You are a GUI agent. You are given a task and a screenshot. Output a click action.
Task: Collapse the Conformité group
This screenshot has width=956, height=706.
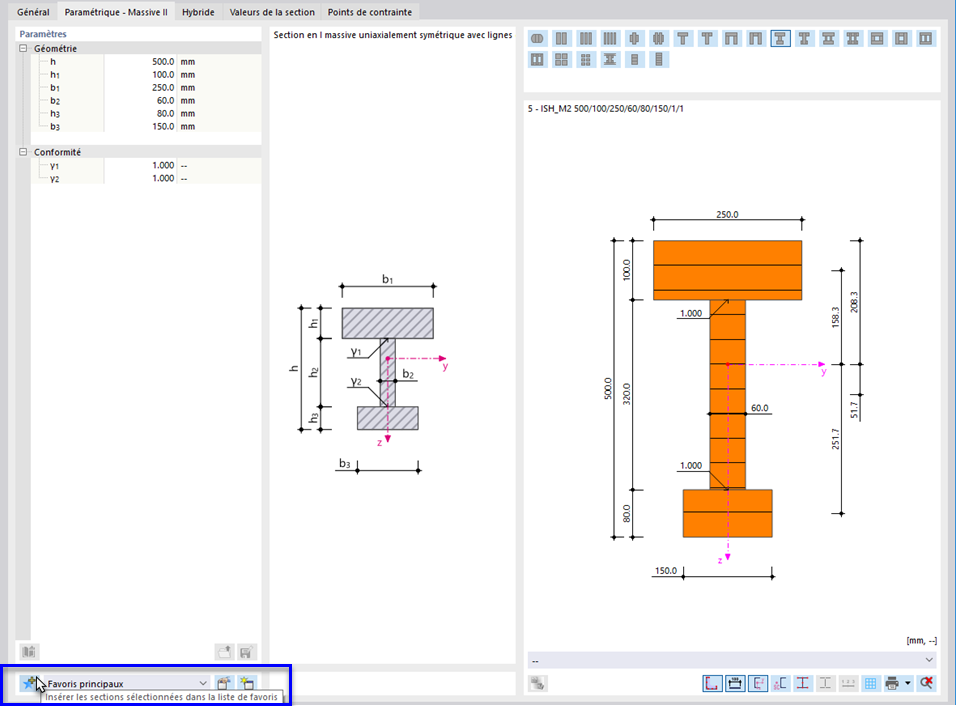coord(23,152)
